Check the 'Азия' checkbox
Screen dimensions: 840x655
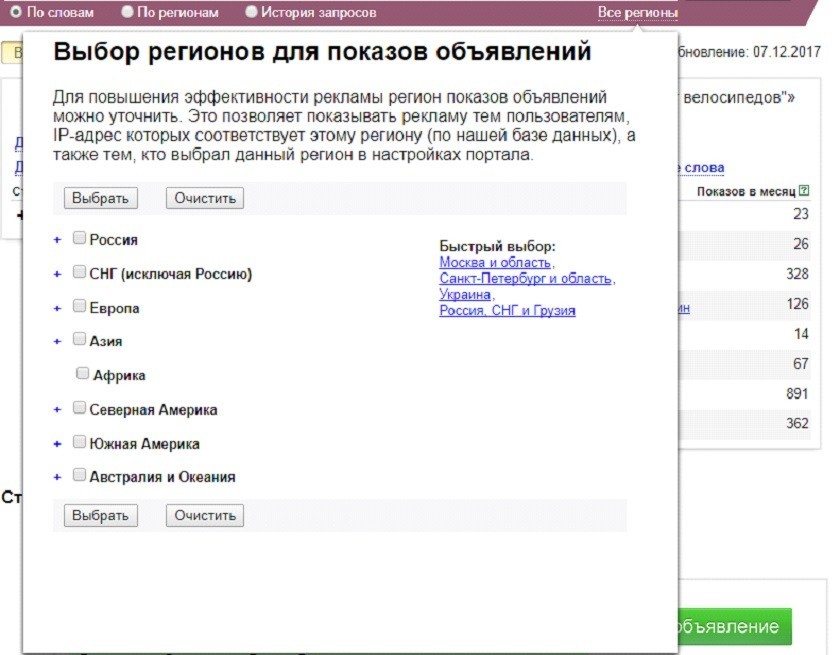tap(79, 339)
